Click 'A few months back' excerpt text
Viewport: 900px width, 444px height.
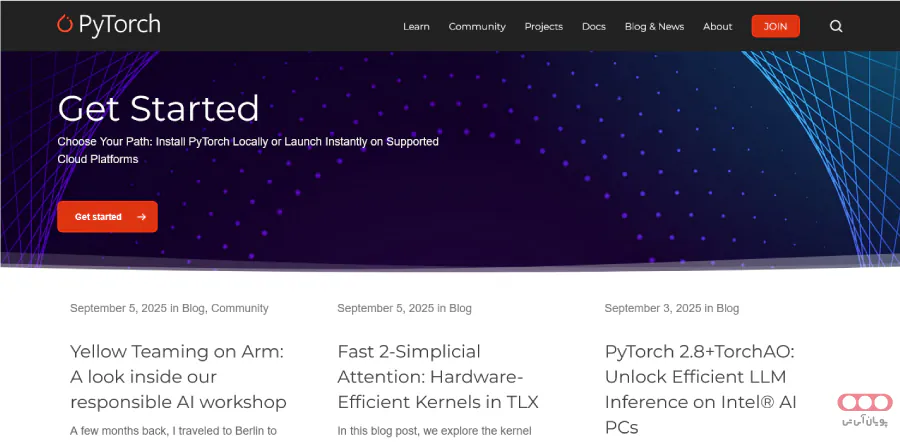173,431
